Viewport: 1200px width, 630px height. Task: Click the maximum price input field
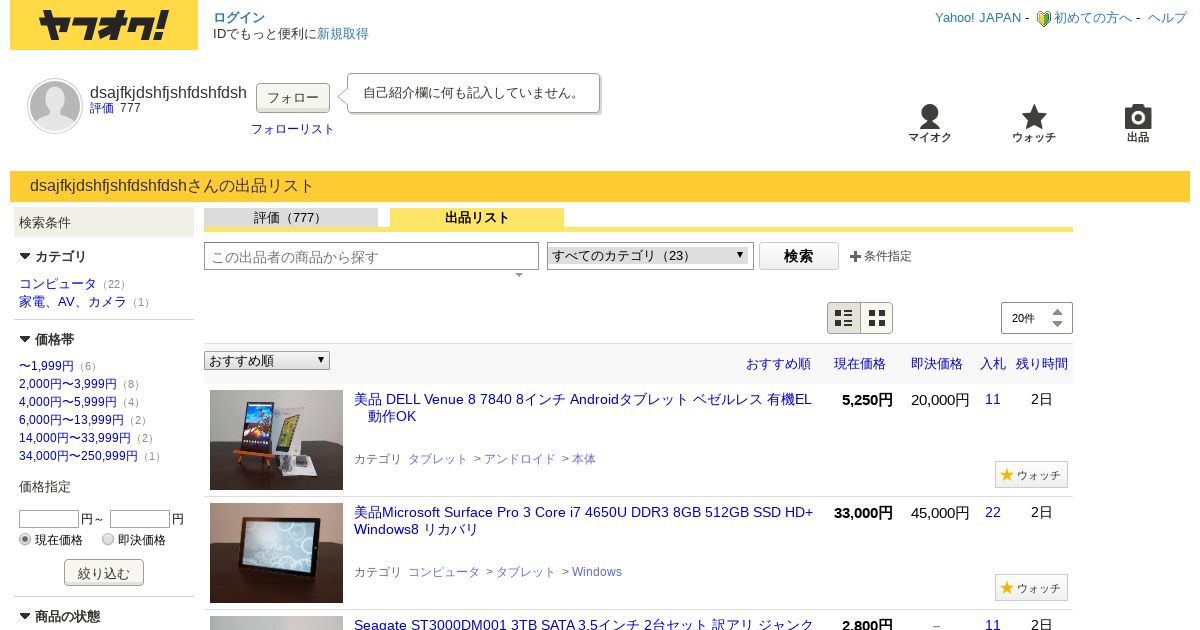point(140,519)
